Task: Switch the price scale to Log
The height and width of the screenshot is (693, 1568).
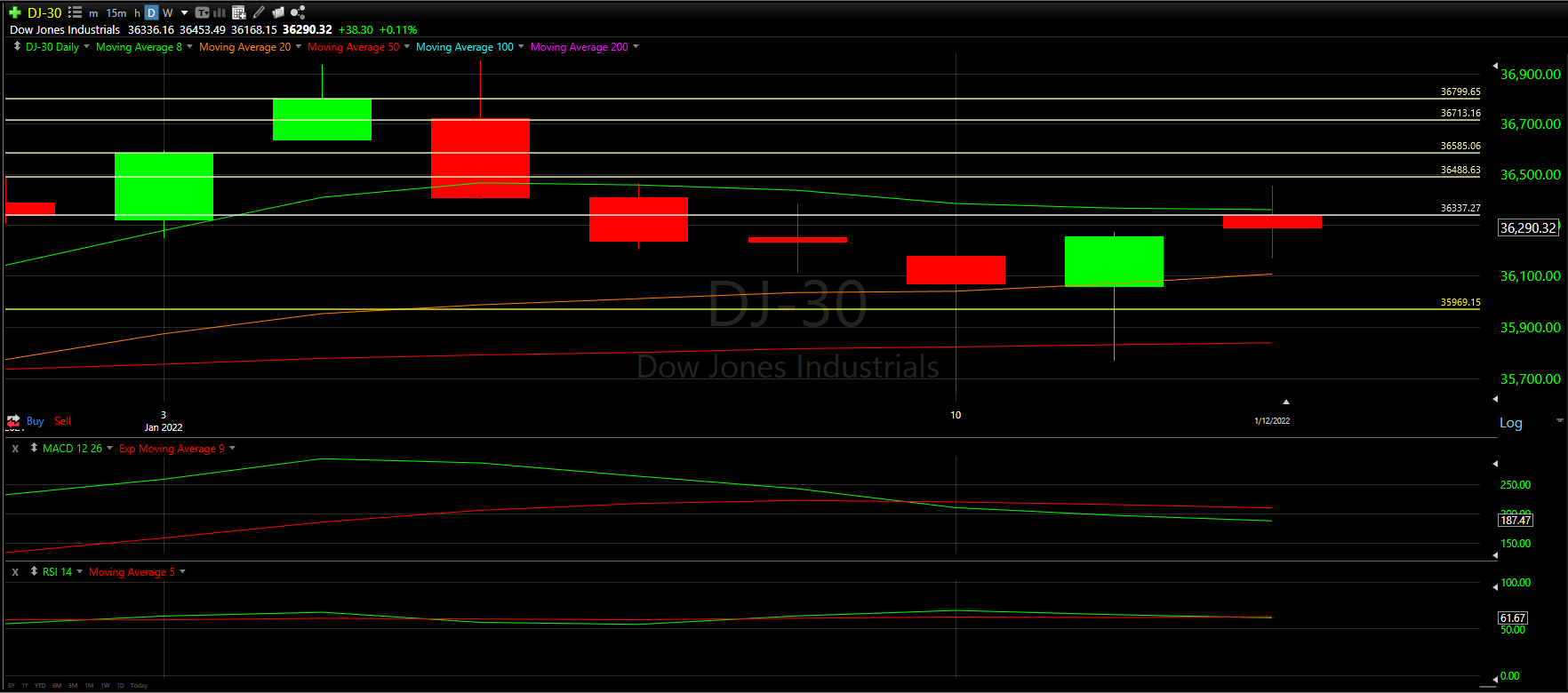Action: point(1511,423)
